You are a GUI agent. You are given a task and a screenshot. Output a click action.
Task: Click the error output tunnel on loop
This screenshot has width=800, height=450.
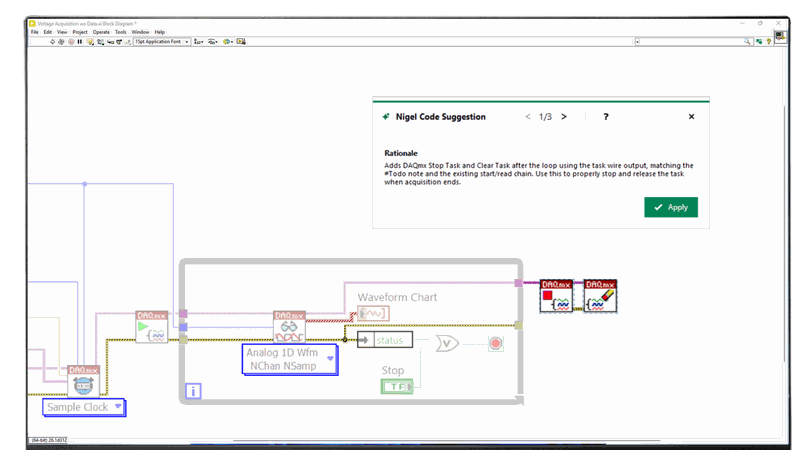coord(518,325)
